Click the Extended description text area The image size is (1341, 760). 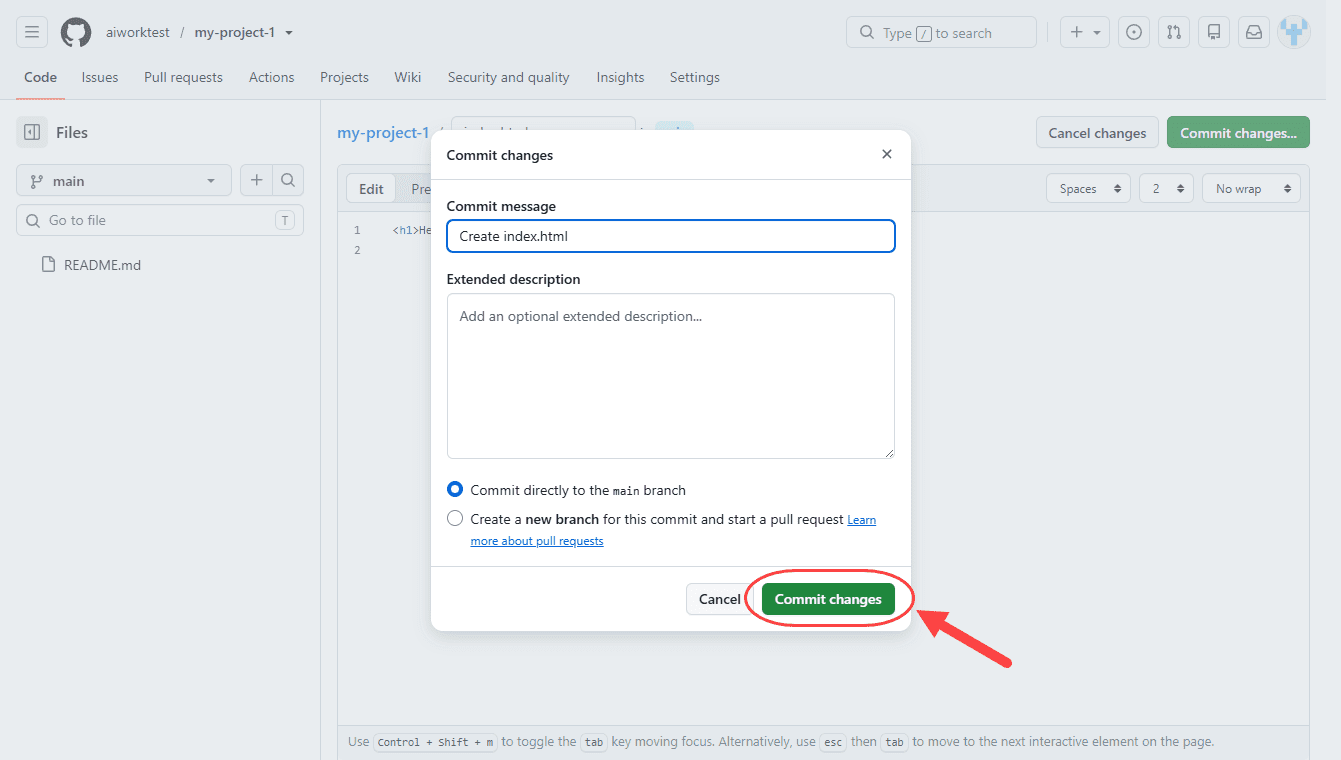click(671, 376)
